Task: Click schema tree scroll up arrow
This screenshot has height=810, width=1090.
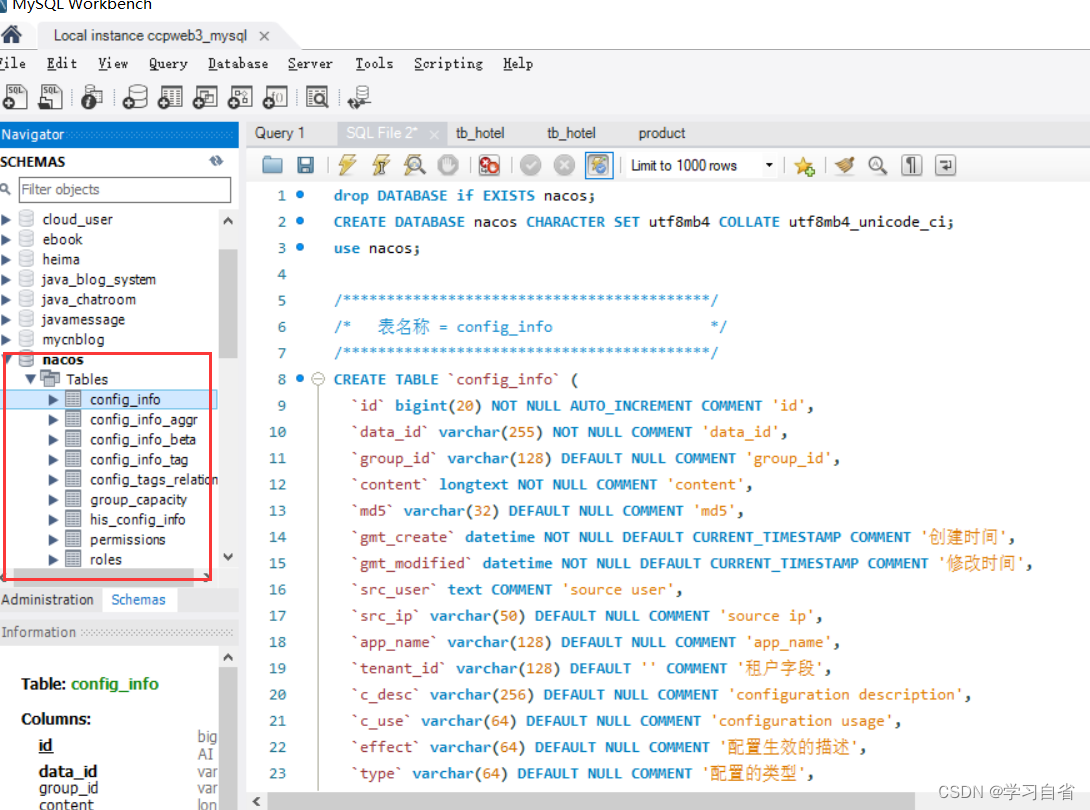Action: [228, 221]
